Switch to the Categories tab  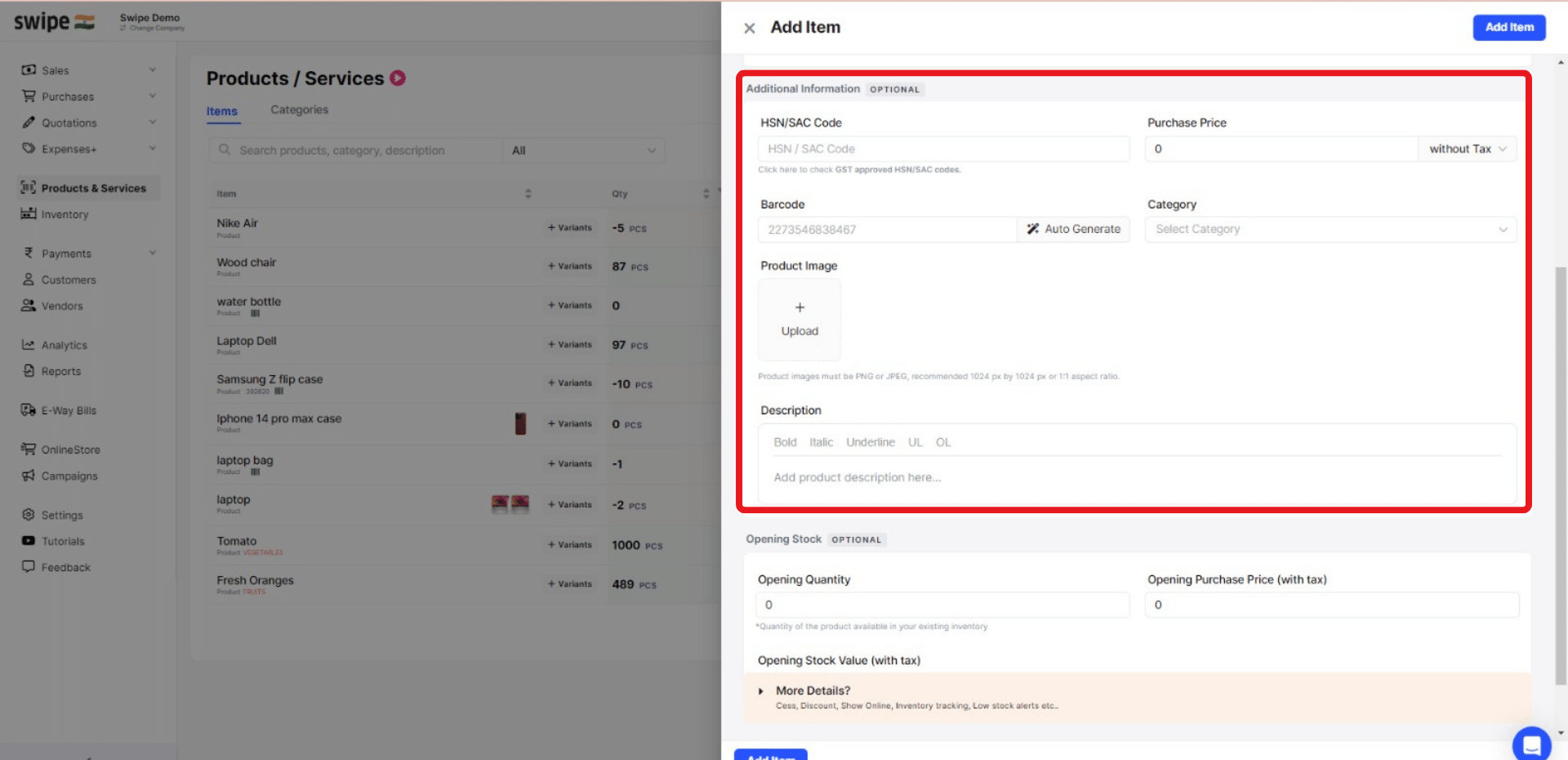pyautogui.click(x=300, y=110)
